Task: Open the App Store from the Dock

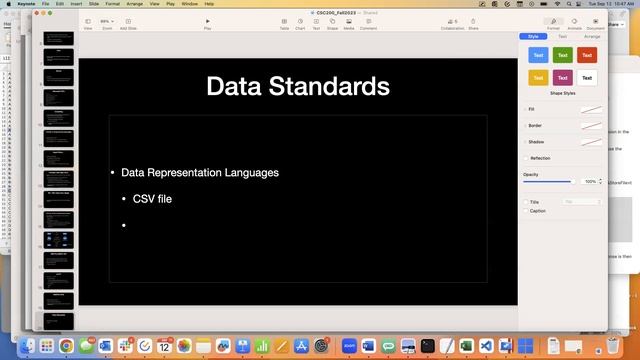Action: 301,346
